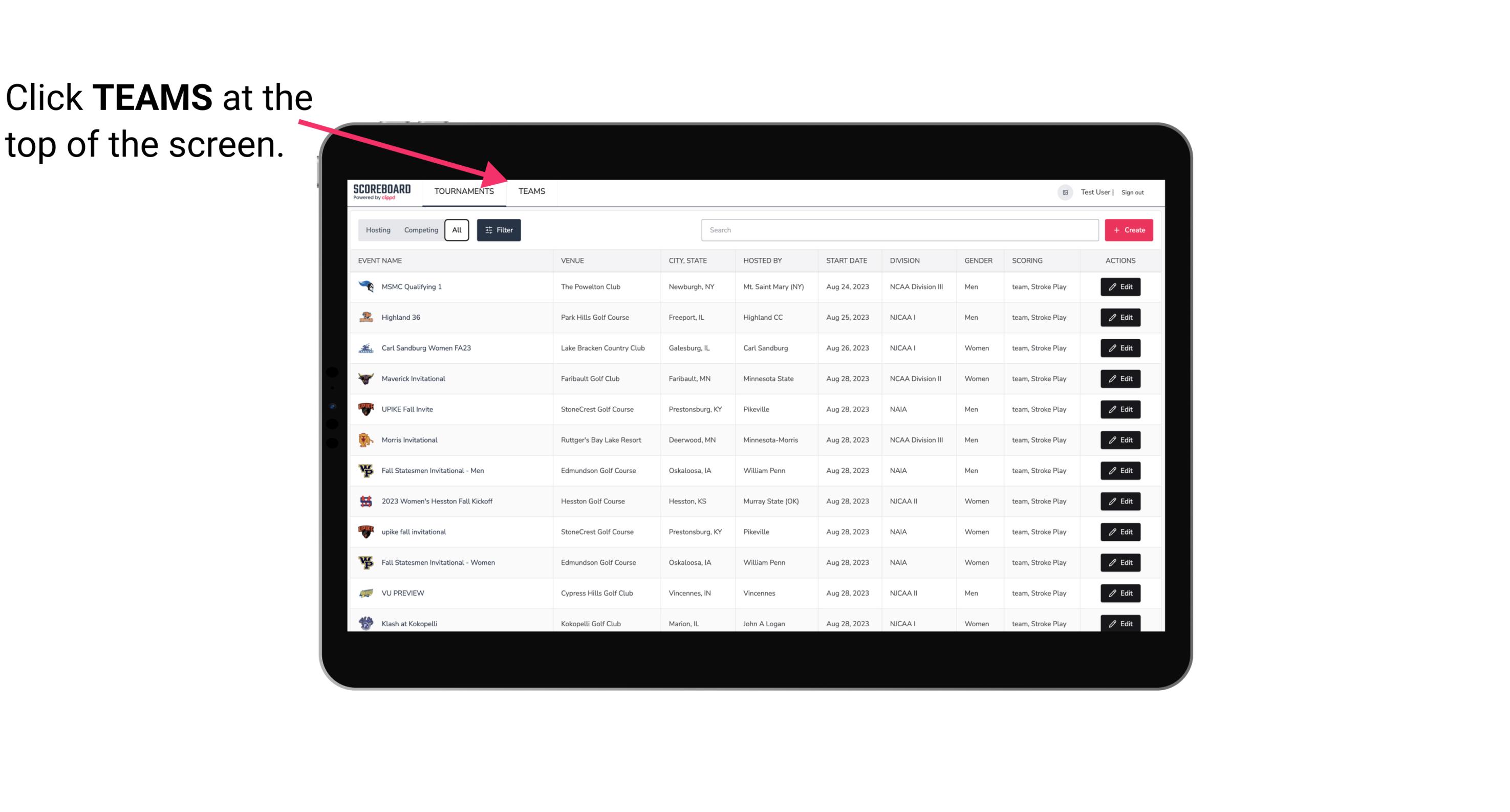
Task: Select the All filter toggle
Action: [455, 230]
